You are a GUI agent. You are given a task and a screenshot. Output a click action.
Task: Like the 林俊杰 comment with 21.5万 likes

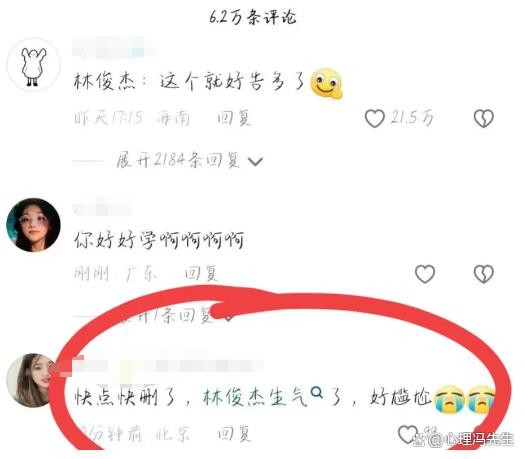[x=375, y=119]
